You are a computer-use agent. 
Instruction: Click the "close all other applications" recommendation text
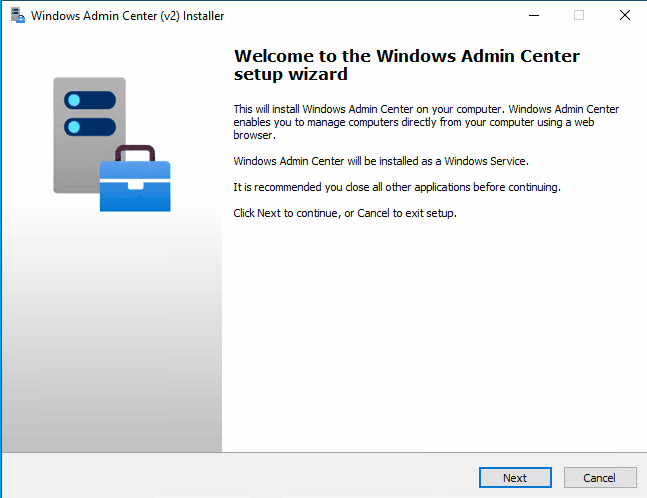[x=397, y=187]
